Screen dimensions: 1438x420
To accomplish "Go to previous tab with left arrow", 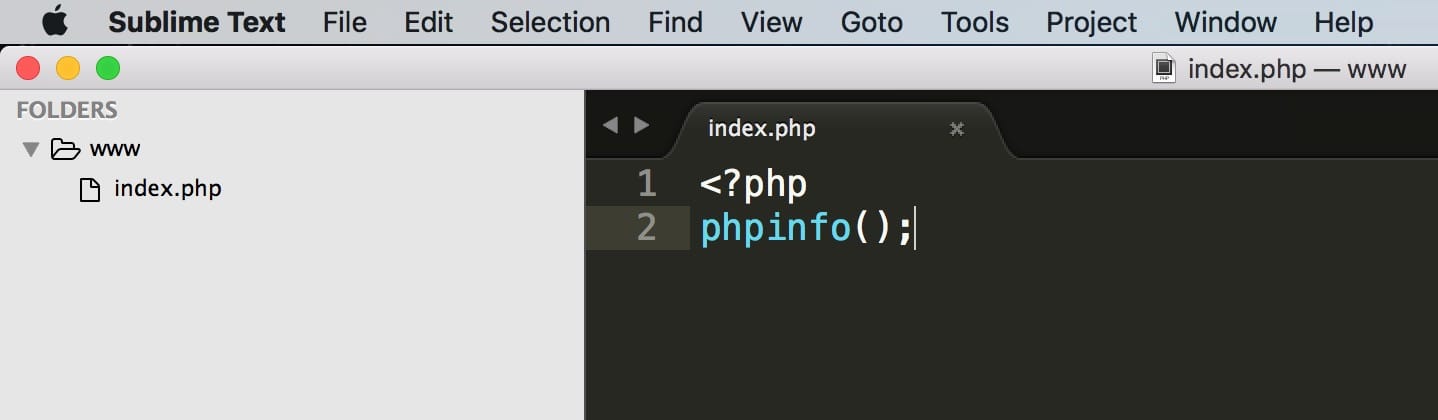I will [x=610, y=125].
